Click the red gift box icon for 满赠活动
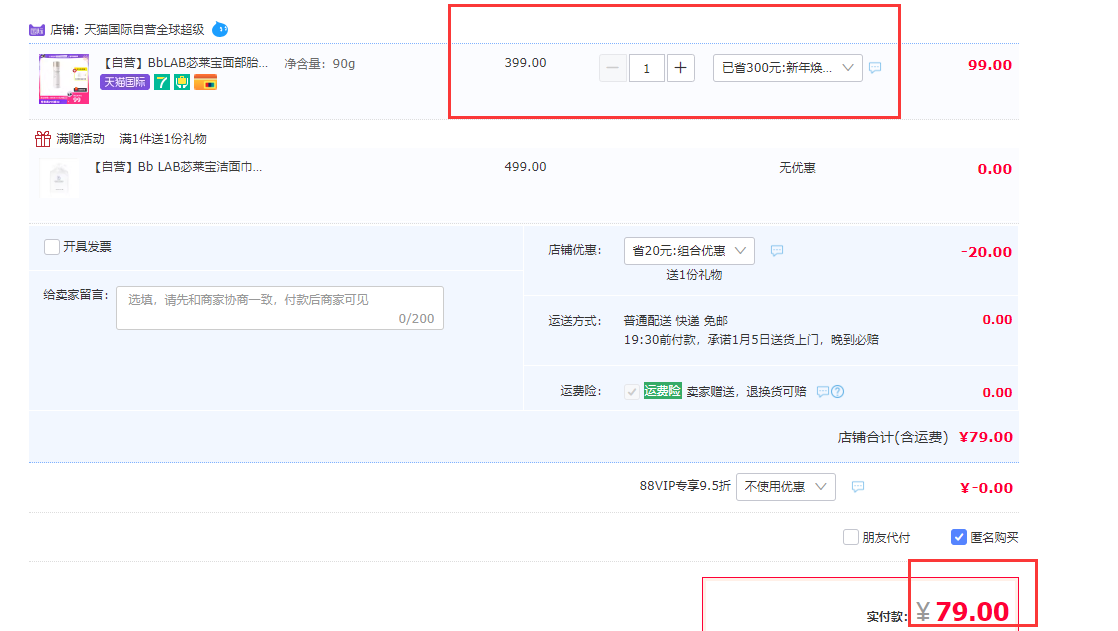This screenshot has width=1118, height=631. coord(42,139)
